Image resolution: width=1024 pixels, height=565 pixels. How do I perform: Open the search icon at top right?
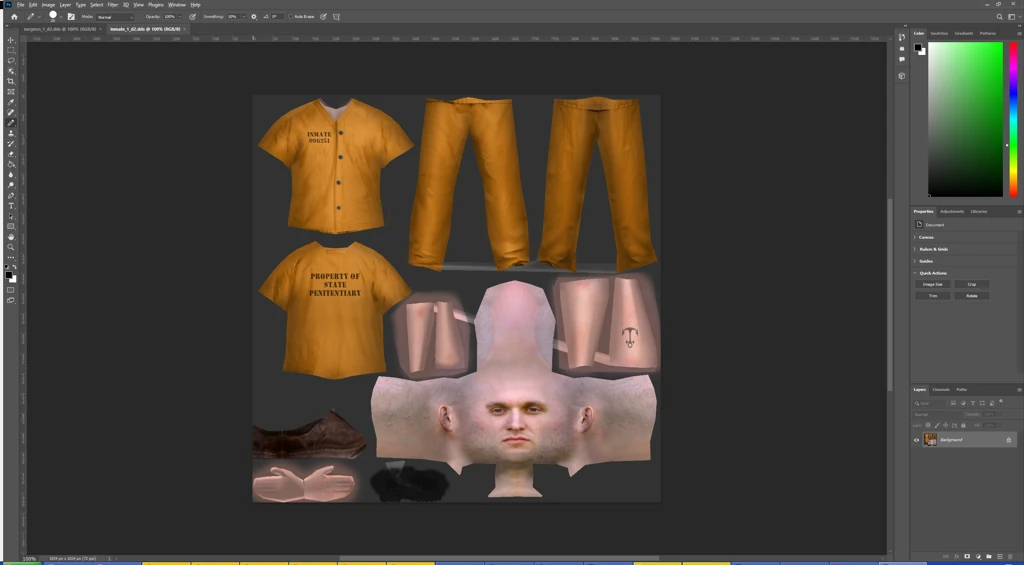pyautogui.click(x=999, y=17)
